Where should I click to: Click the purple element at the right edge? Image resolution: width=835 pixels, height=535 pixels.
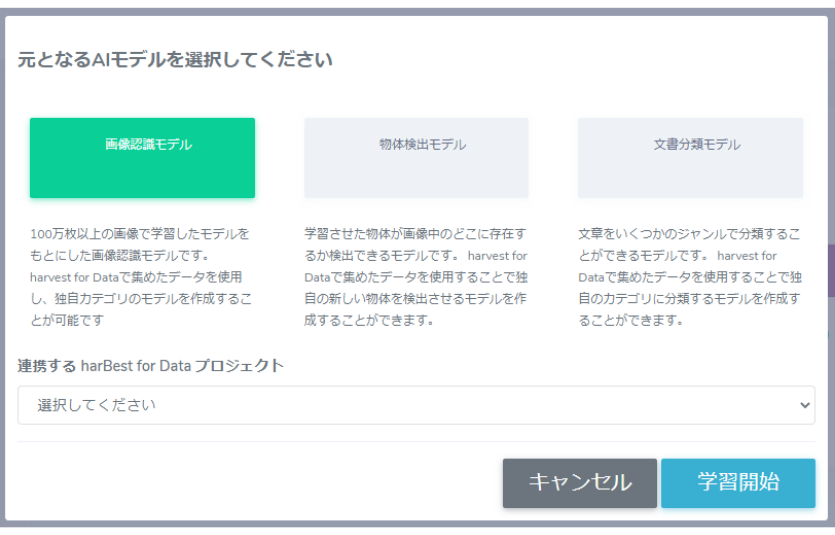tap(831, 270)
